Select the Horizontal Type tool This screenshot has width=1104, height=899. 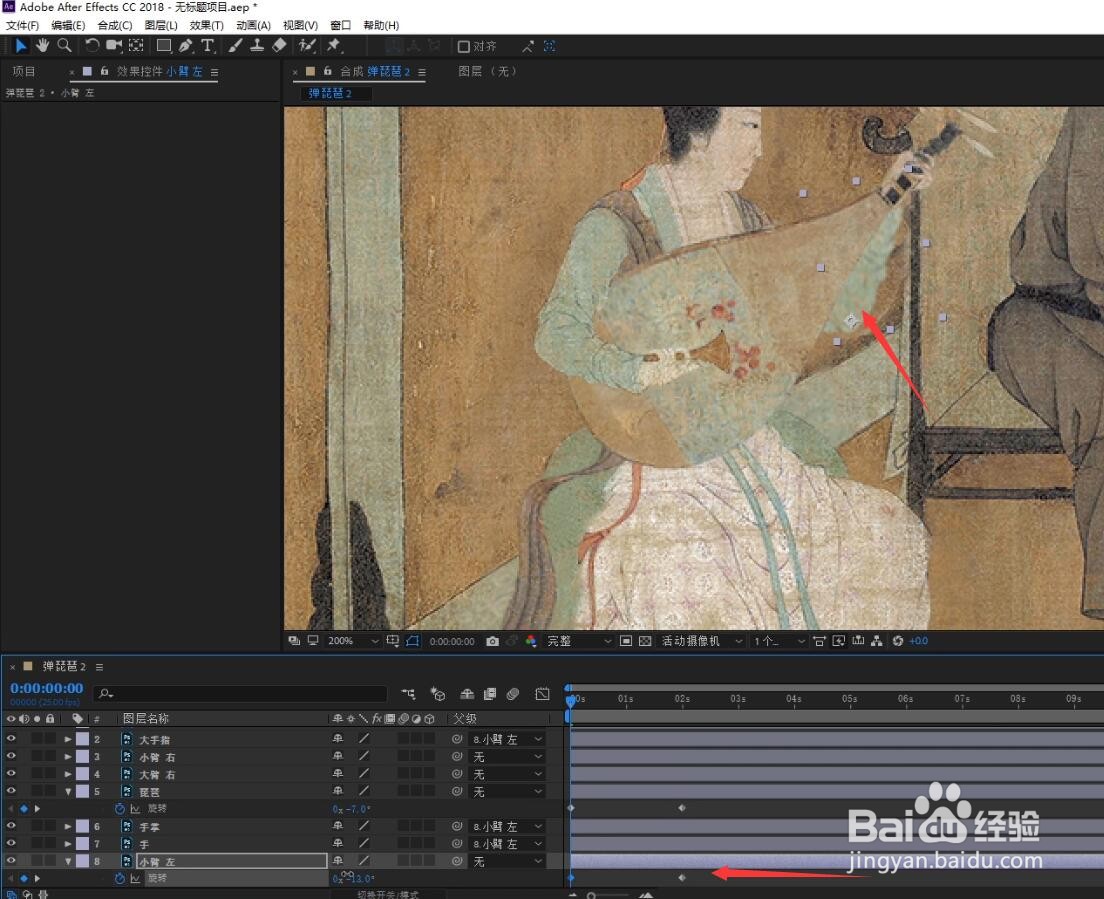point(208,46)
